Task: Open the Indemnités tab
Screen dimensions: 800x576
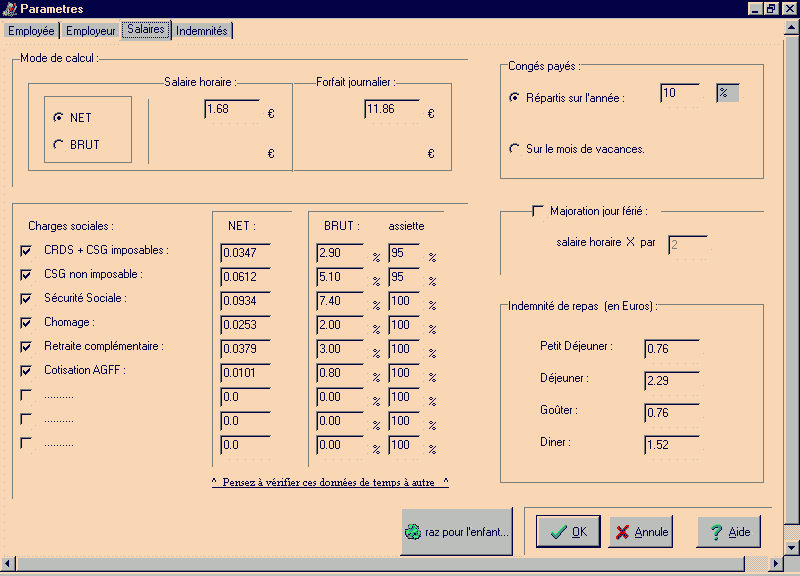Action: point(202,31)
